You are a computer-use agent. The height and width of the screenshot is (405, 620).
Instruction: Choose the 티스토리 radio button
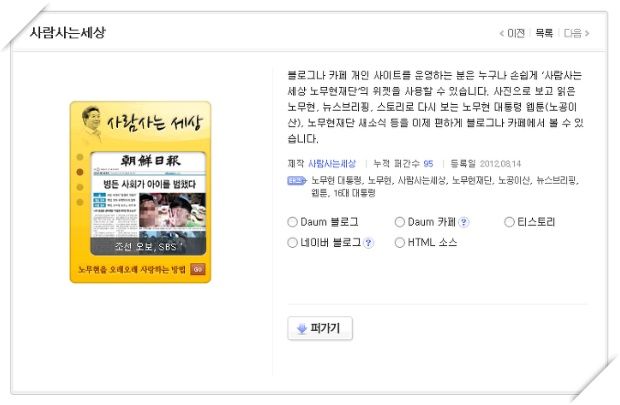click(509, 222)
